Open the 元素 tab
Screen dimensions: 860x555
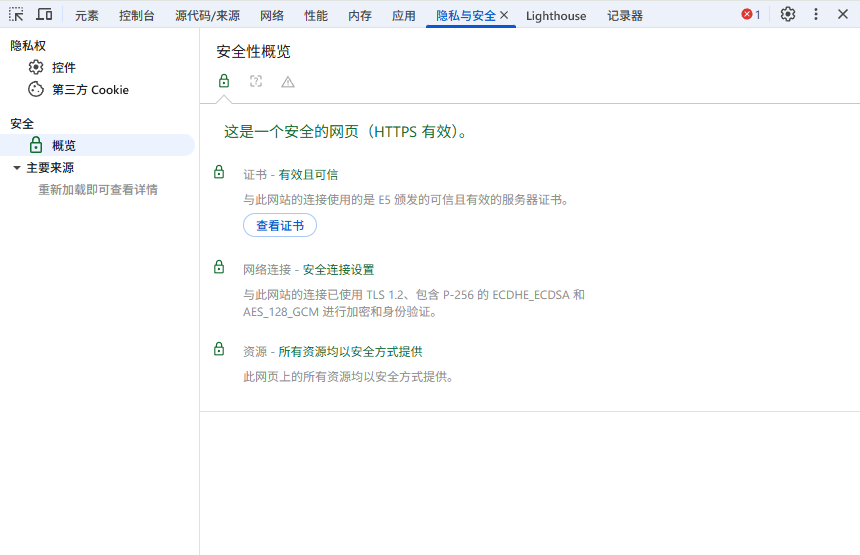pos(87,15)
